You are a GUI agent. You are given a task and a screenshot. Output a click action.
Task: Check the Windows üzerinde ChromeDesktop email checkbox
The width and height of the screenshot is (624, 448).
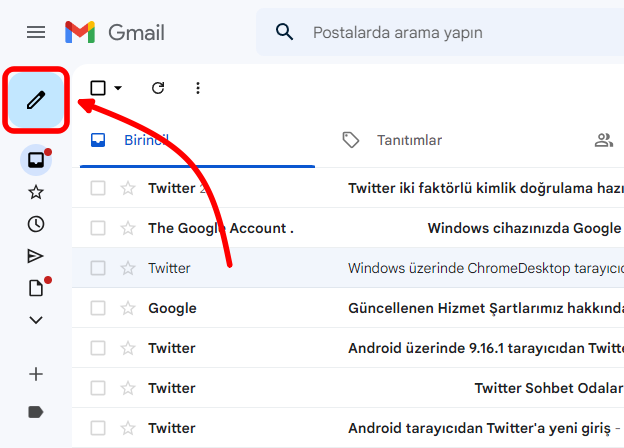[x=98, y=268]
